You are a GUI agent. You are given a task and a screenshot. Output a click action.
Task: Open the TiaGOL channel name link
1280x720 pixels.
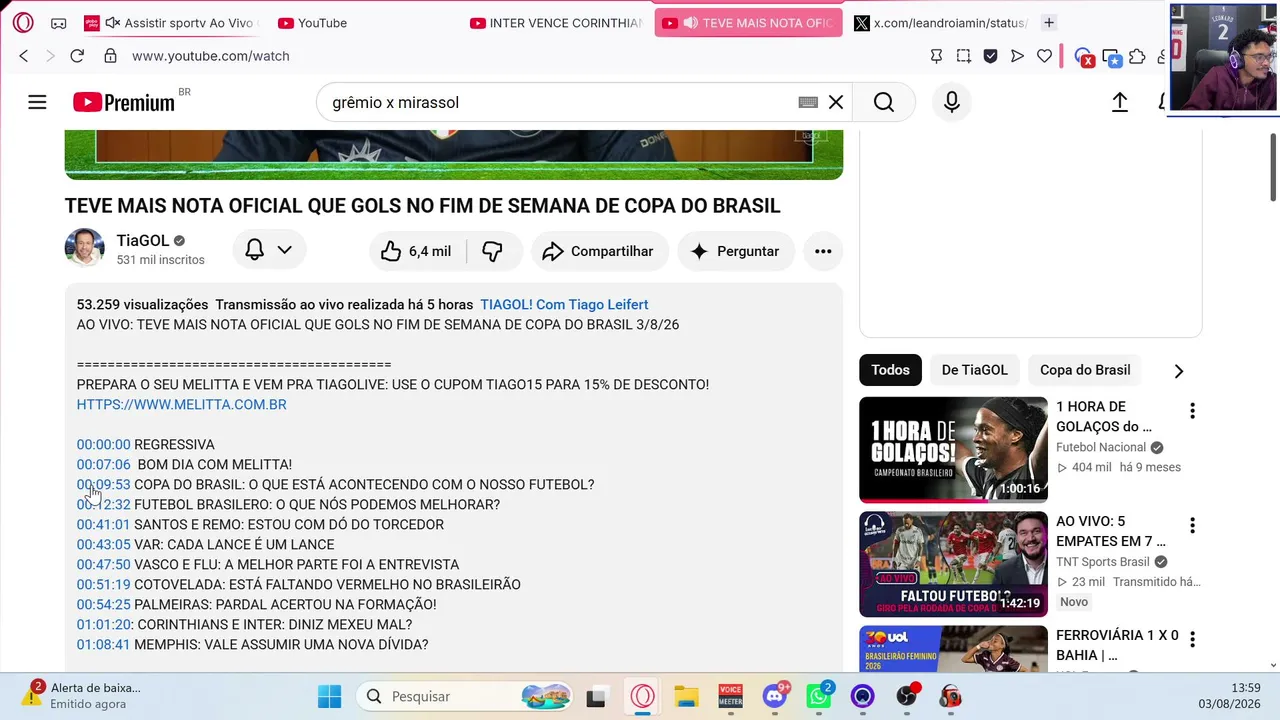[x=143, y=240]
